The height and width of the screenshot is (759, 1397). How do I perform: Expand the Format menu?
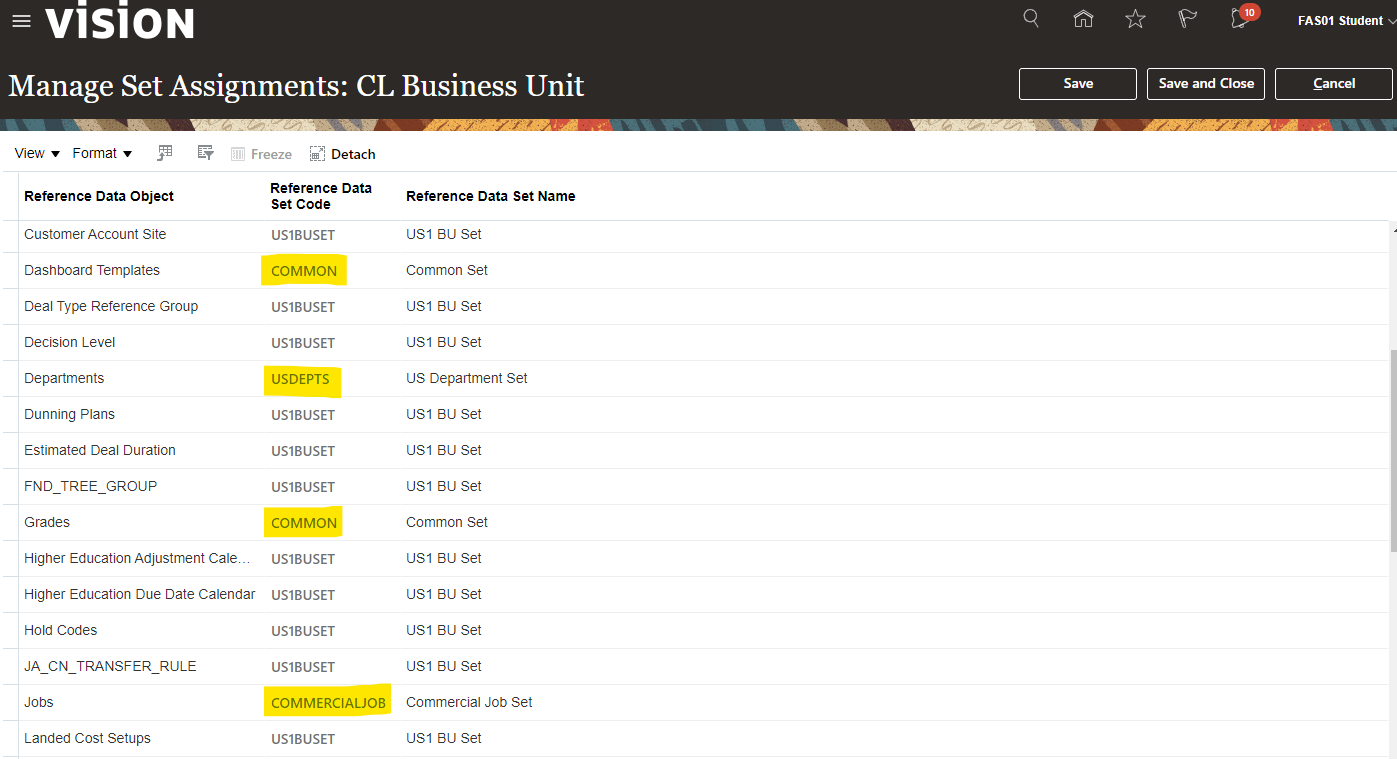pyautogui.click(x=102, y=153)
